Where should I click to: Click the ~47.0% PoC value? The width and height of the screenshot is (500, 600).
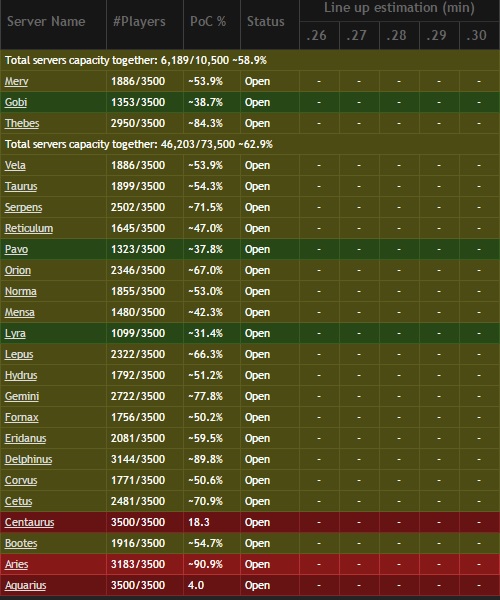[205, 228]
